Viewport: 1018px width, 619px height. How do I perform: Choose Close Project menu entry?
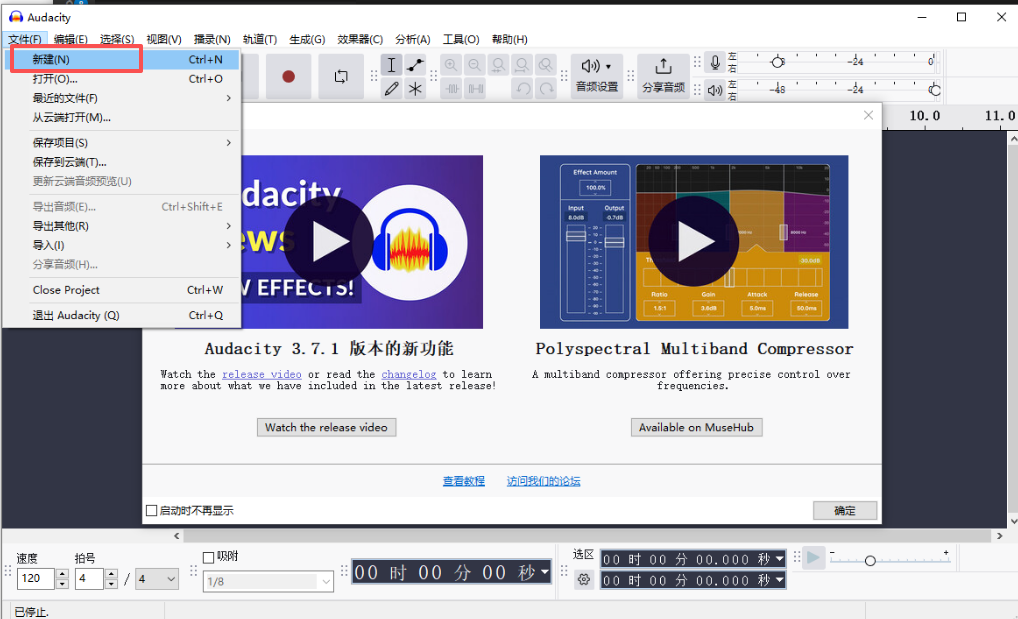tap(122, 290)
